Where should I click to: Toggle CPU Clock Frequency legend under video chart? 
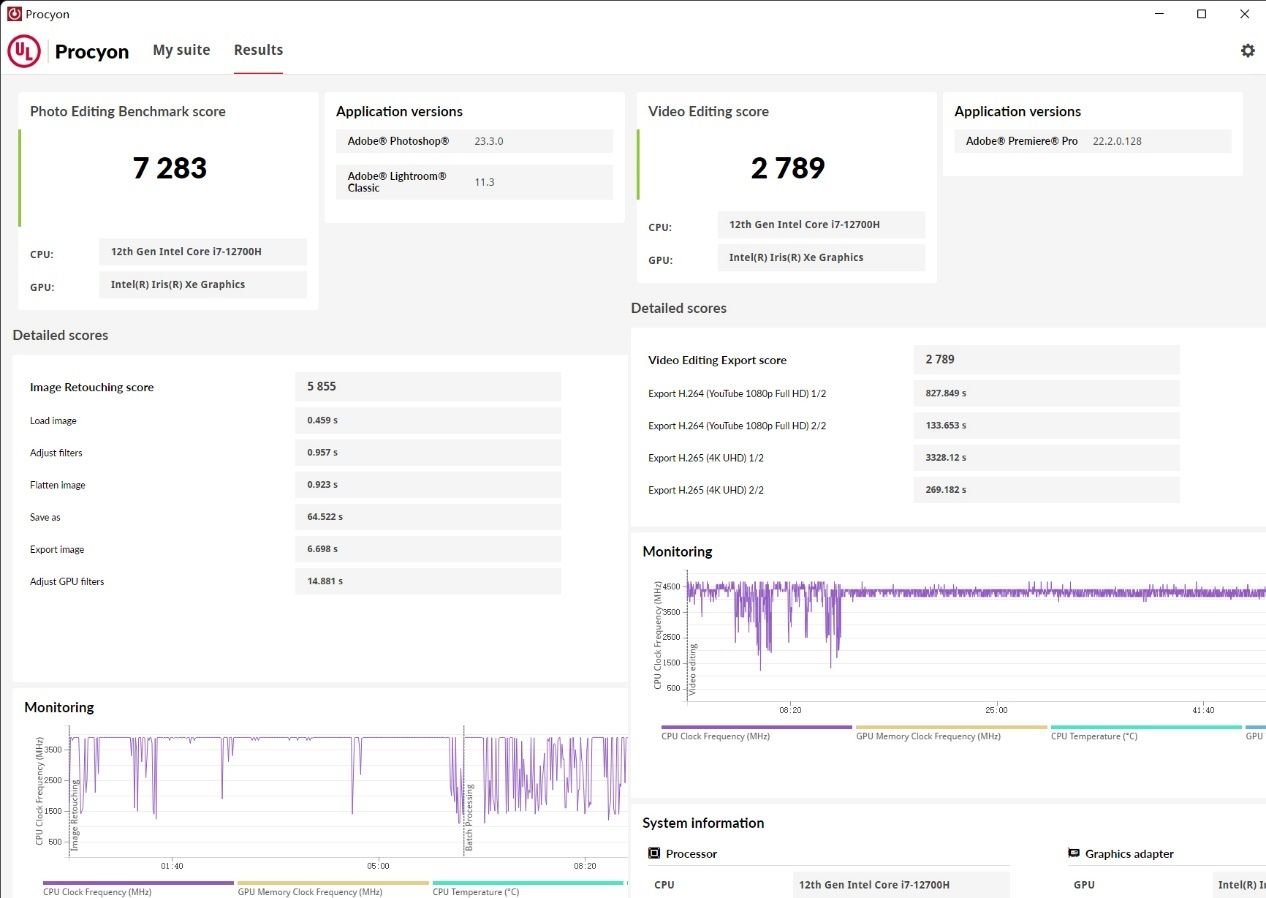(x=715, y=736)
